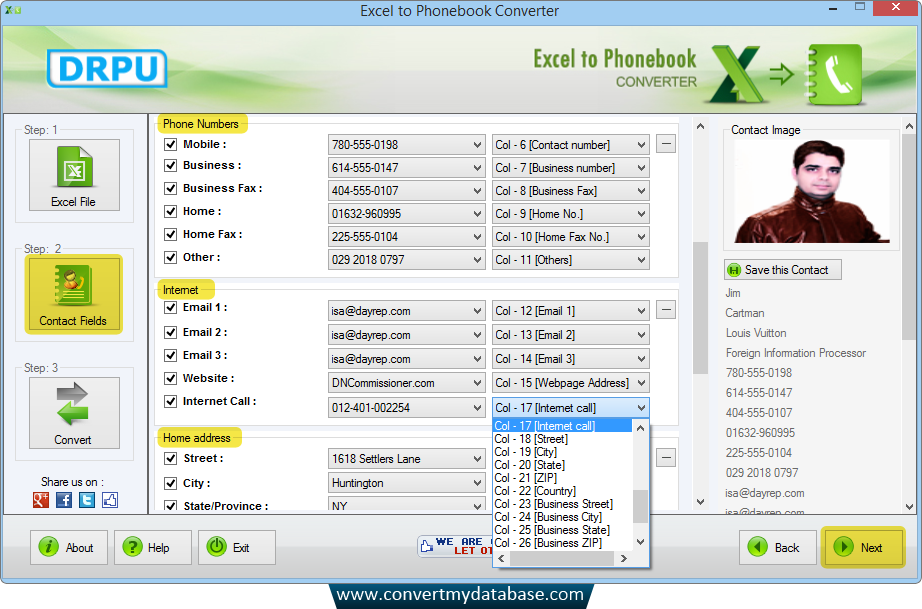This screenshot has height=609, width=922.
Task: Pick Col - 23 [Business Street] option
Action: pos(563,504)
